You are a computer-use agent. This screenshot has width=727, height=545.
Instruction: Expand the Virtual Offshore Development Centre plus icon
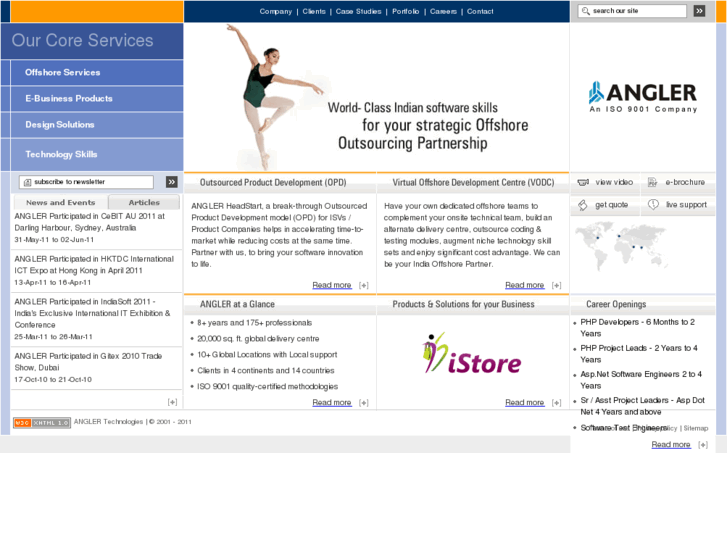click(x=556, y=285)
